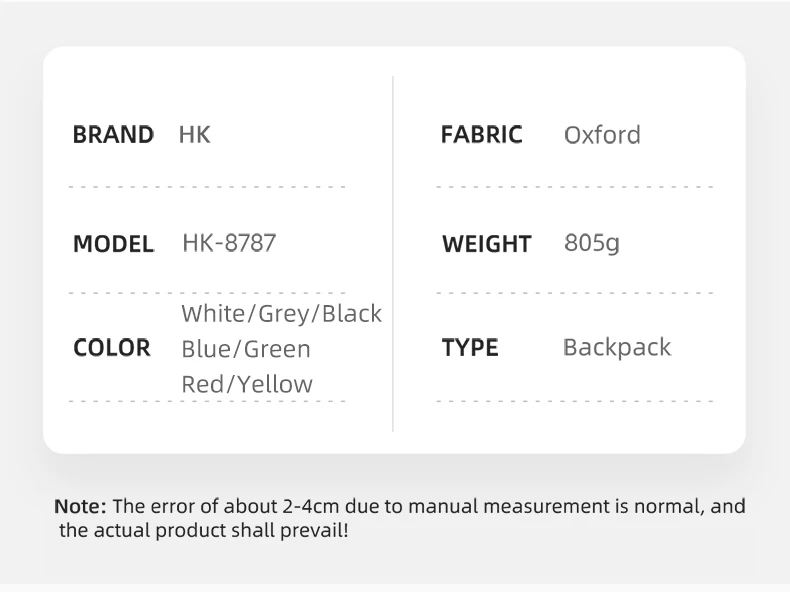The height and width of the screenshot is (592, 790).
Task: Click the COLOR label
Action: [111, 348]
